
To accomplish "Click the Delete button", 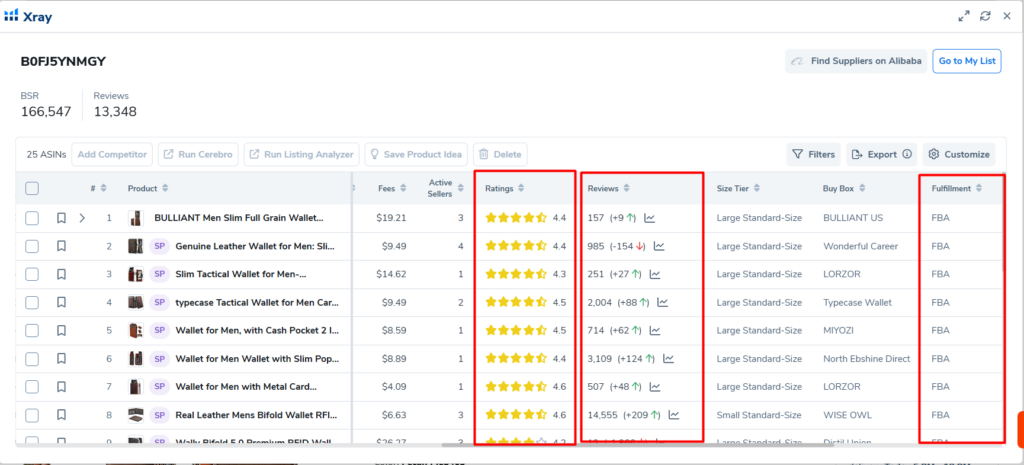I will click(500, 155).
